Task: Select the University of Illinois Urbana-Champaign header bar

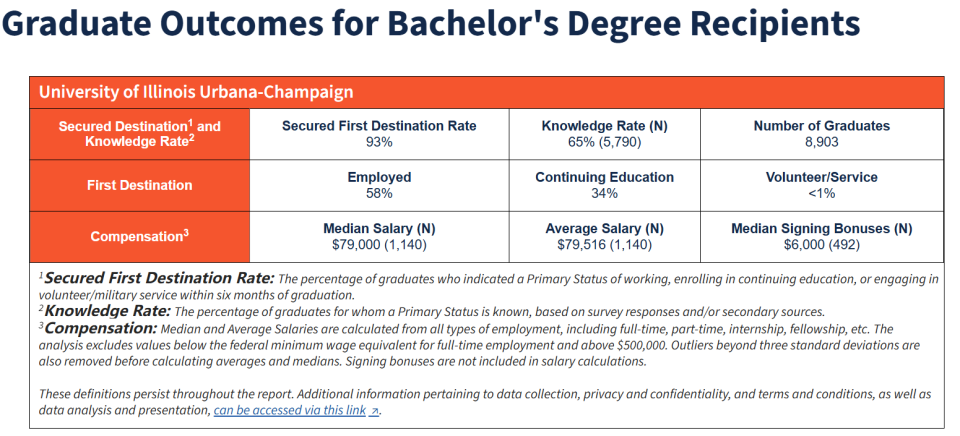Action: coord(486,92)
